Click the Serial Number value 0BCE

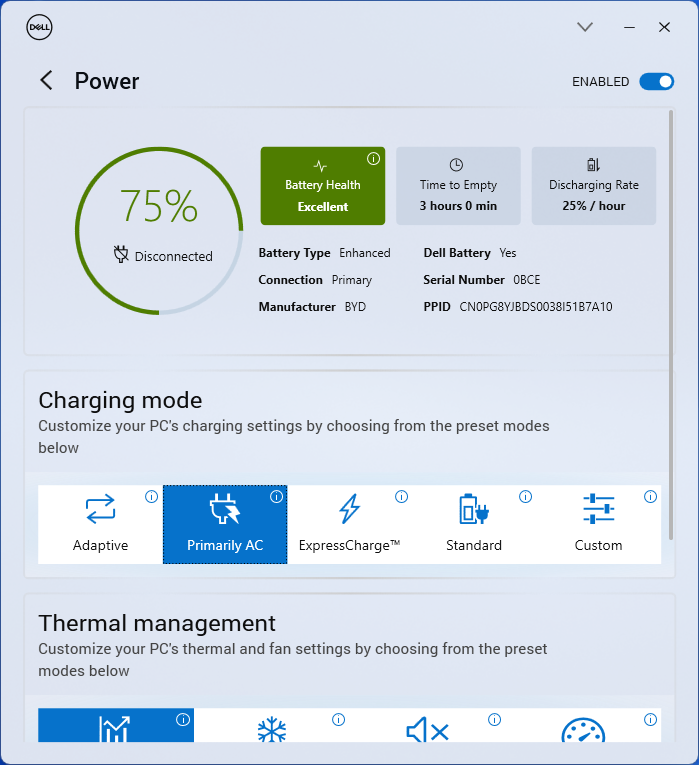(x=526, y=280)
